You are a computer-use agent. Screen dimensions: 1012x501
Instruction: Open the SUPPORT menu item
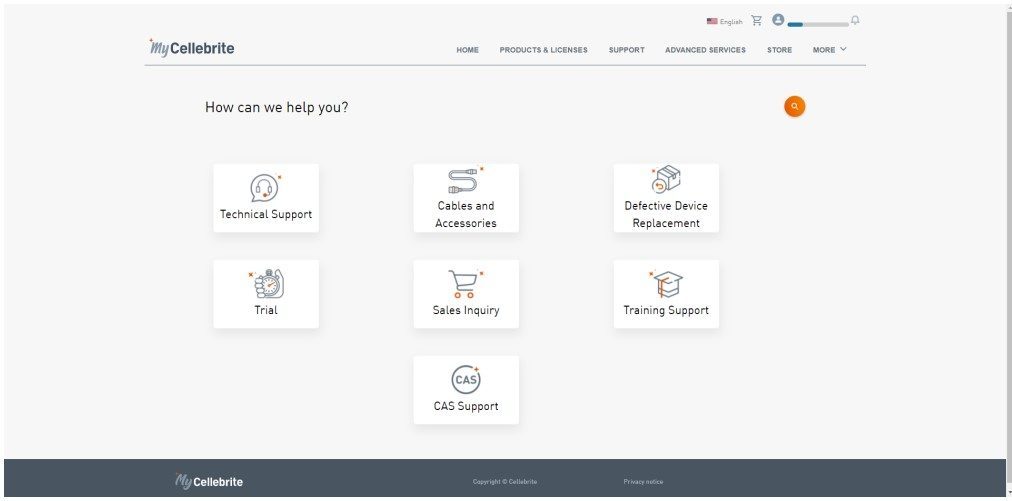[x=626, y=50]
